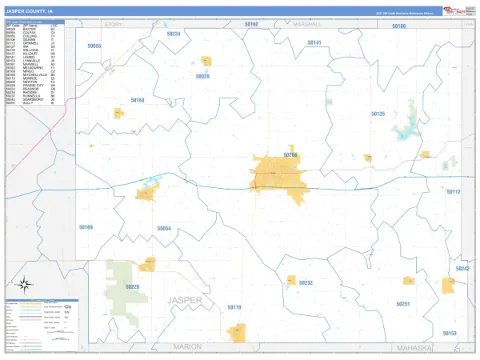
Task: Select the "JASPER COUNTY, IA" title text
Action: pos(29,11)
